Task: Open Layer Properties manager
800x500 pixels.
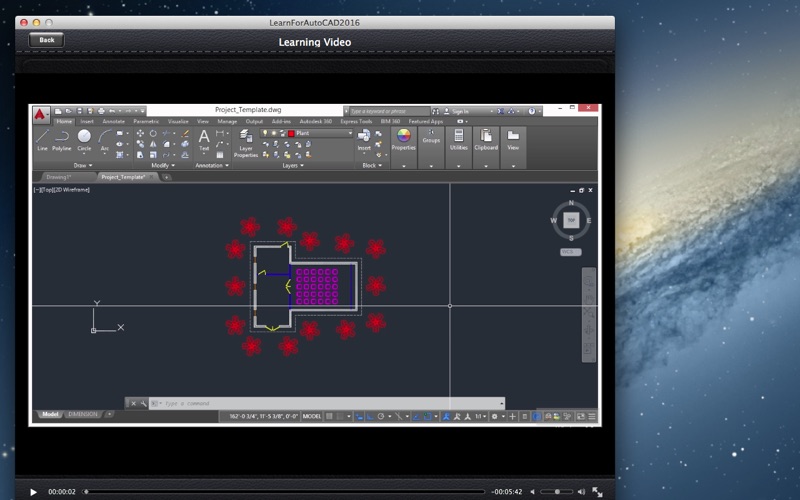Action: (246, 143)
